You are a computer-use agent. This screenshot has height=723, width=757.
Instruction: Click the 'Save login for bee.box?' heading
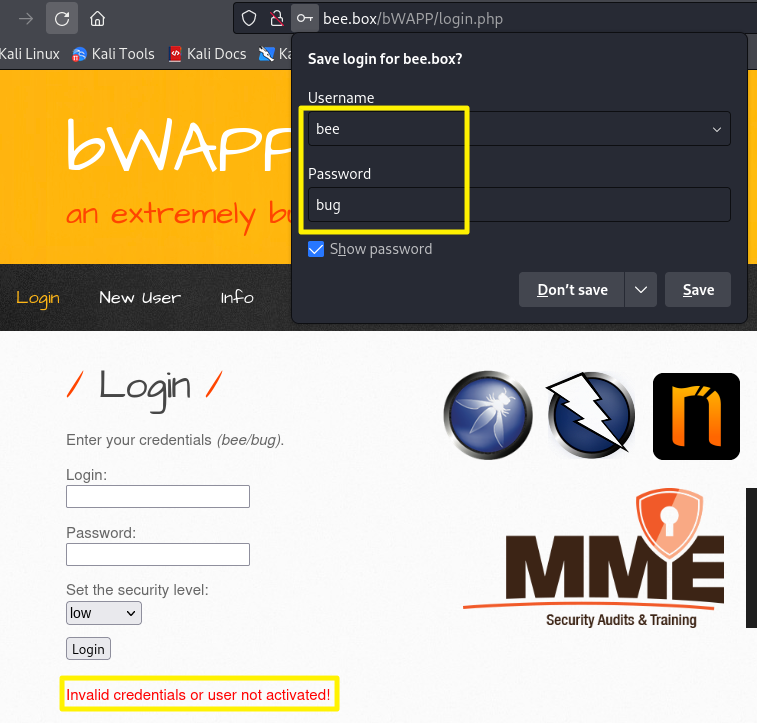pyautogui.click(x=385, y=59)
